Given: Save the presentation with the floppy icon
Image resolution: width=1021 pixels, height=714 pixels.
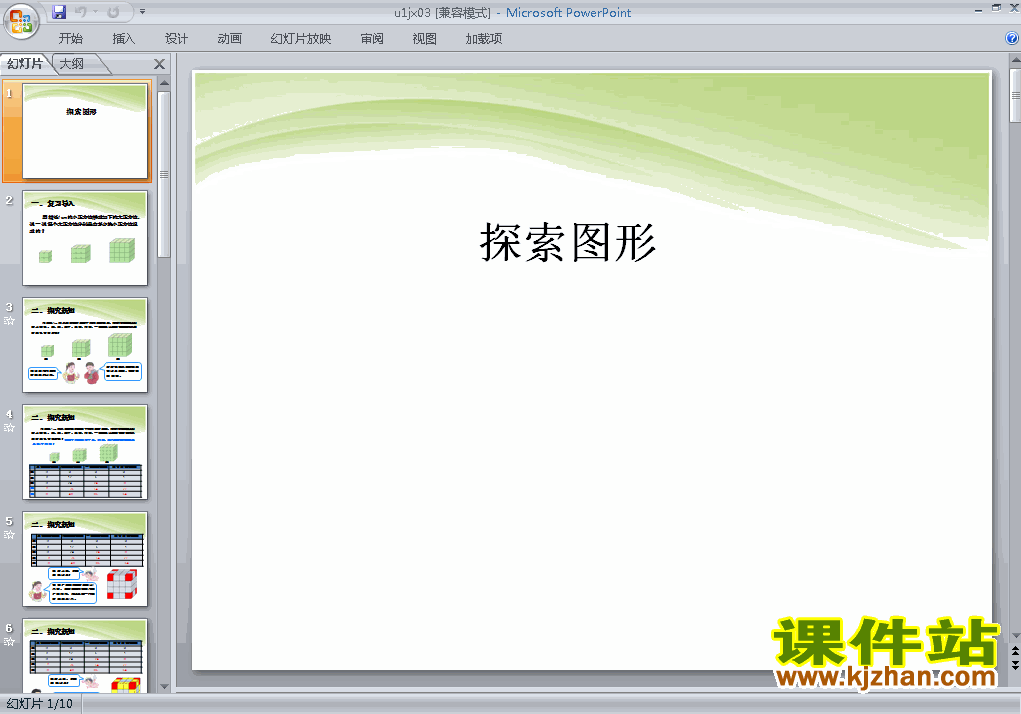Looking at the screenshot, I should pos(59,12).
